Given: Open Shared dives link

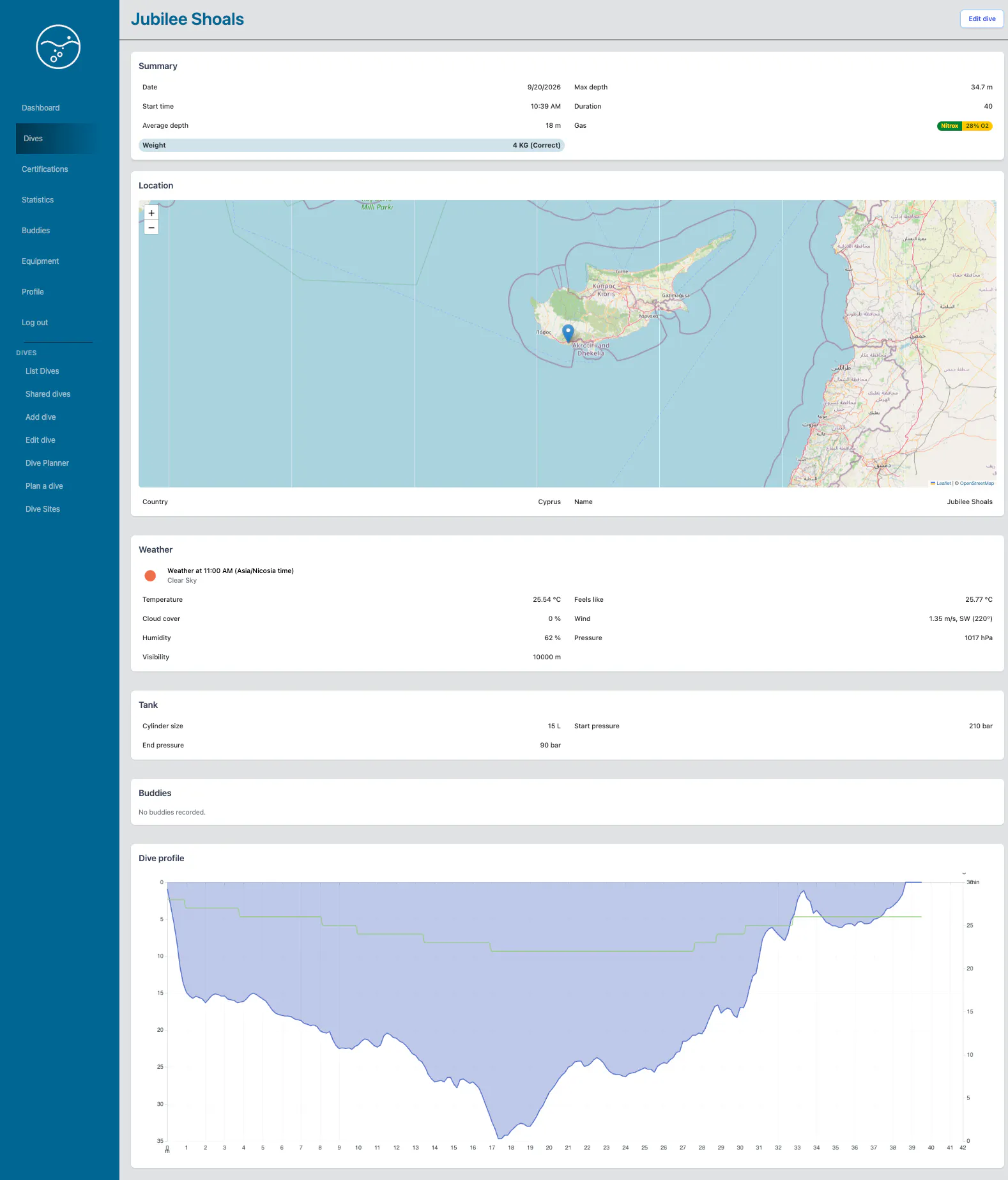Looking at the screenshot, I should coord(48,394).
